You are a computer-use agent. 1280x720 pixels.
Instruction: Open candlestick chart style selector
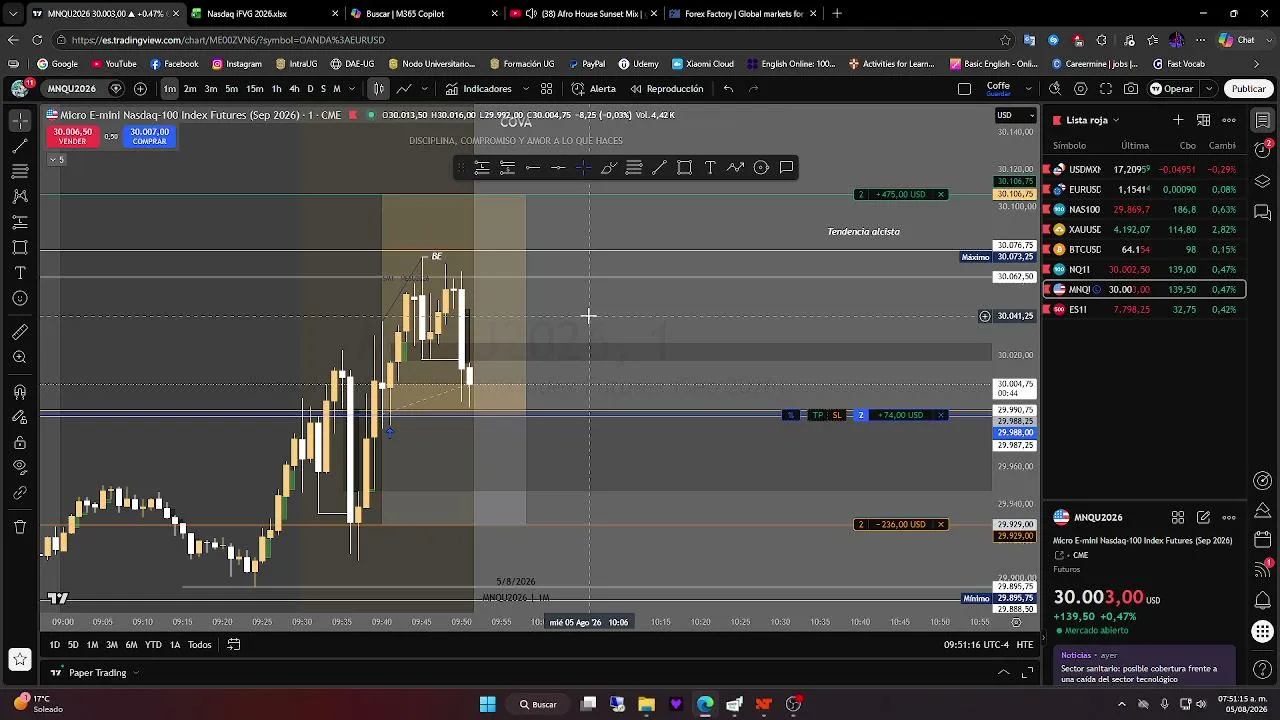pos(378,88)
